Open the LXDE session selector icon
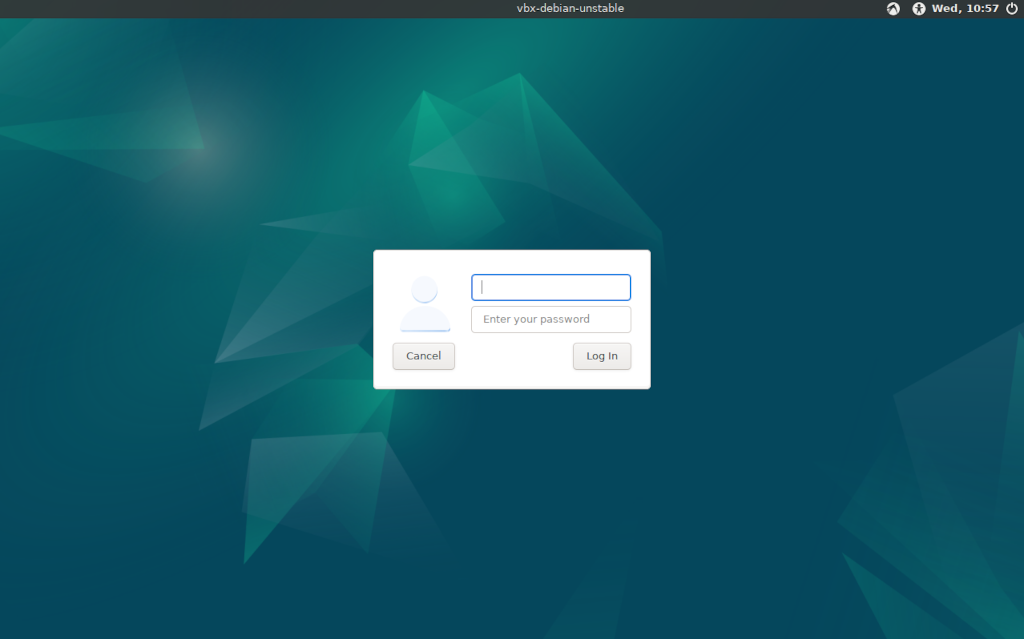The image size is (1024, 639). coord(893,8)
